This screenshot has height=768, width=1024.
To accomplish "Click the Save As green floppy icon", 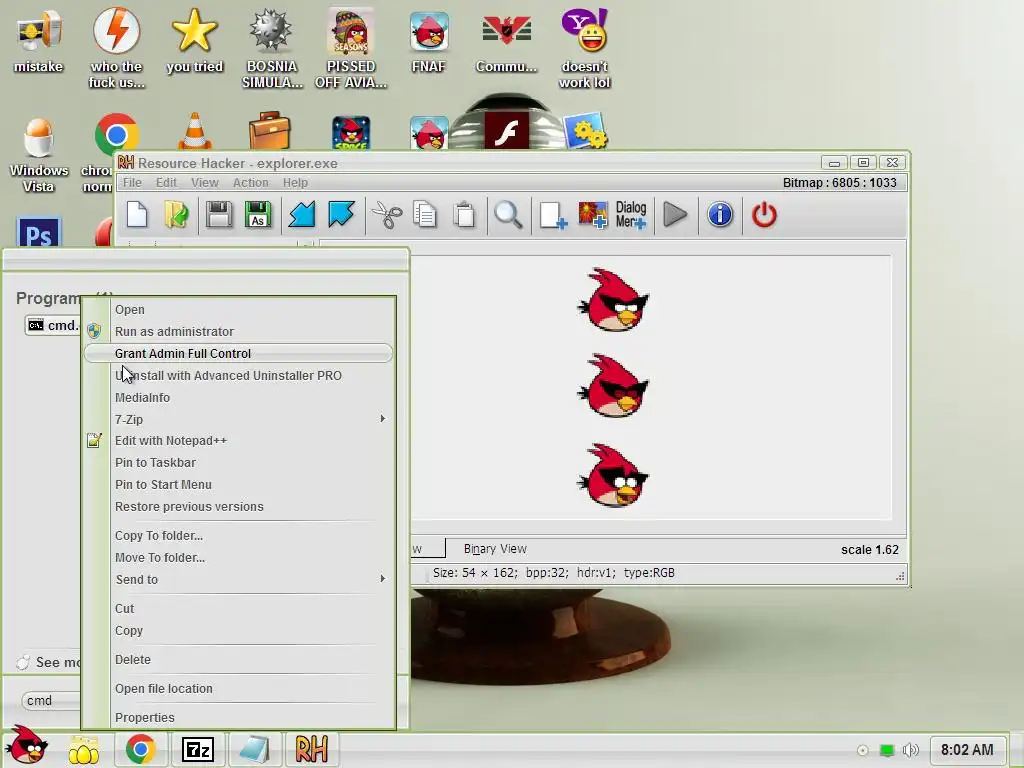I will pyautogui.click(x=258, y=215).
